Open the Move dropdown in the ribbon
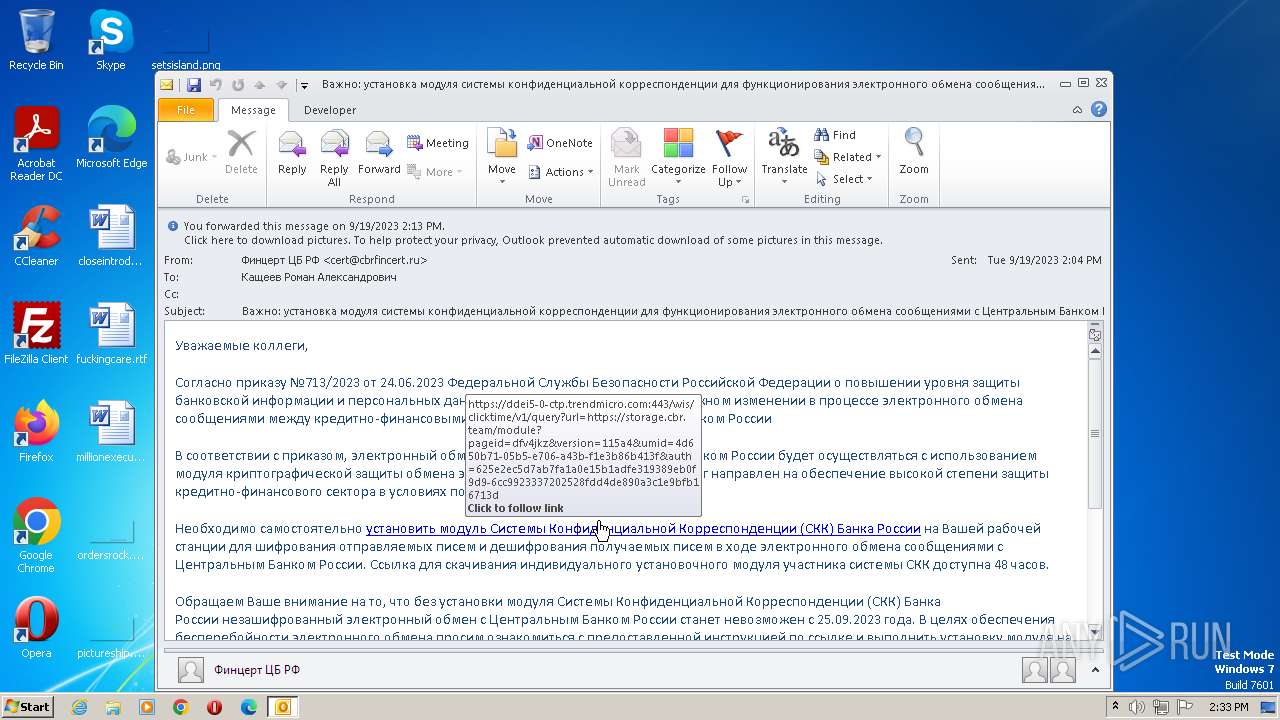 click(x=502, y=157)
